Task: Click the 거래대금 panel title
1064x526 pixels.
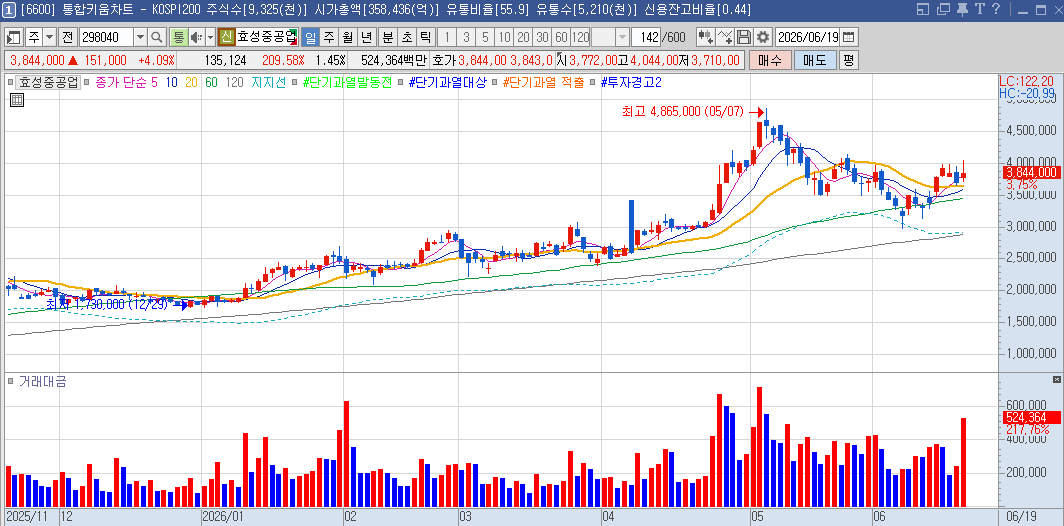Action: tap(42, 382)
